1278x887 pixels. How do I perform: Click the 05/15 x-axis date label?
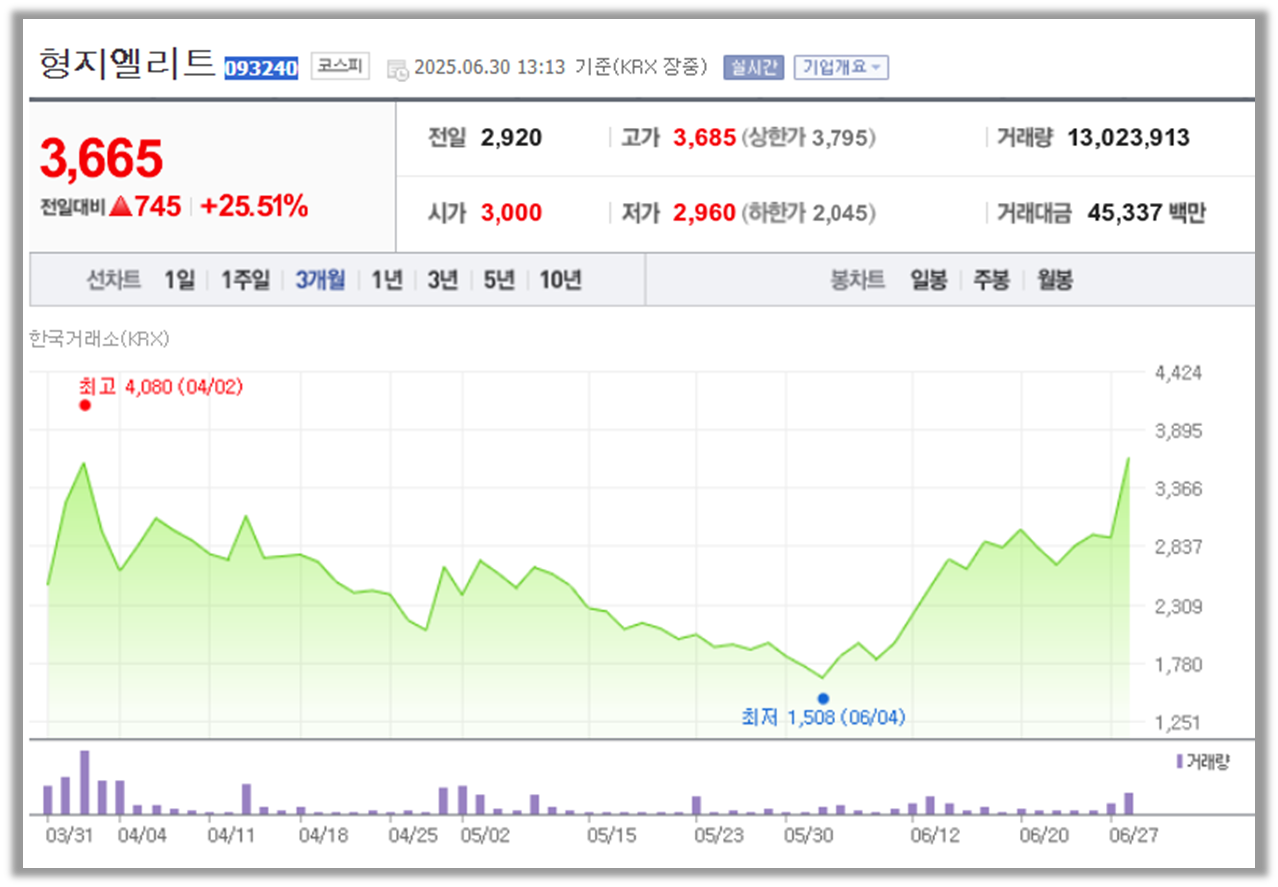click(x=610, y=836)
